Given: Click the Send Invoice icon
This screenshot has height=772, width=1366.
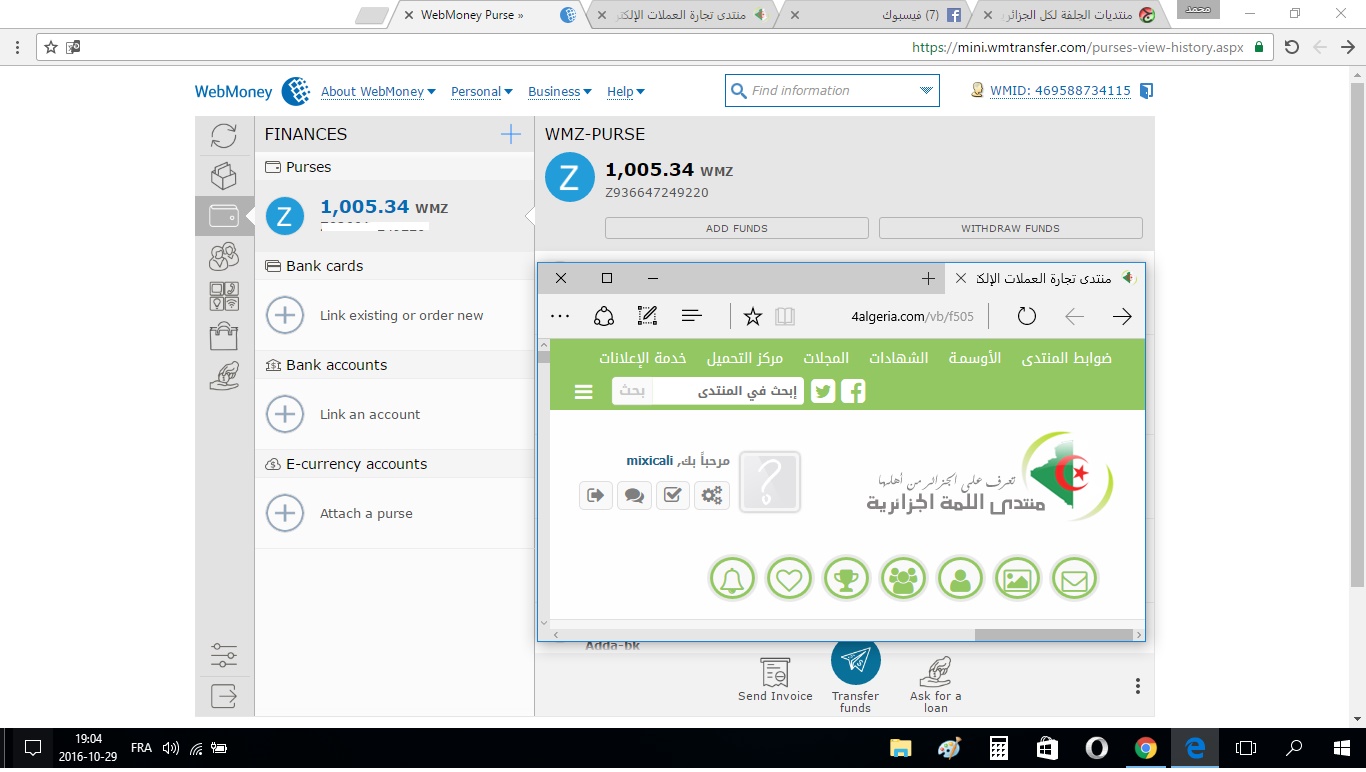Looking at the screenshot, I should pos(775,672).
